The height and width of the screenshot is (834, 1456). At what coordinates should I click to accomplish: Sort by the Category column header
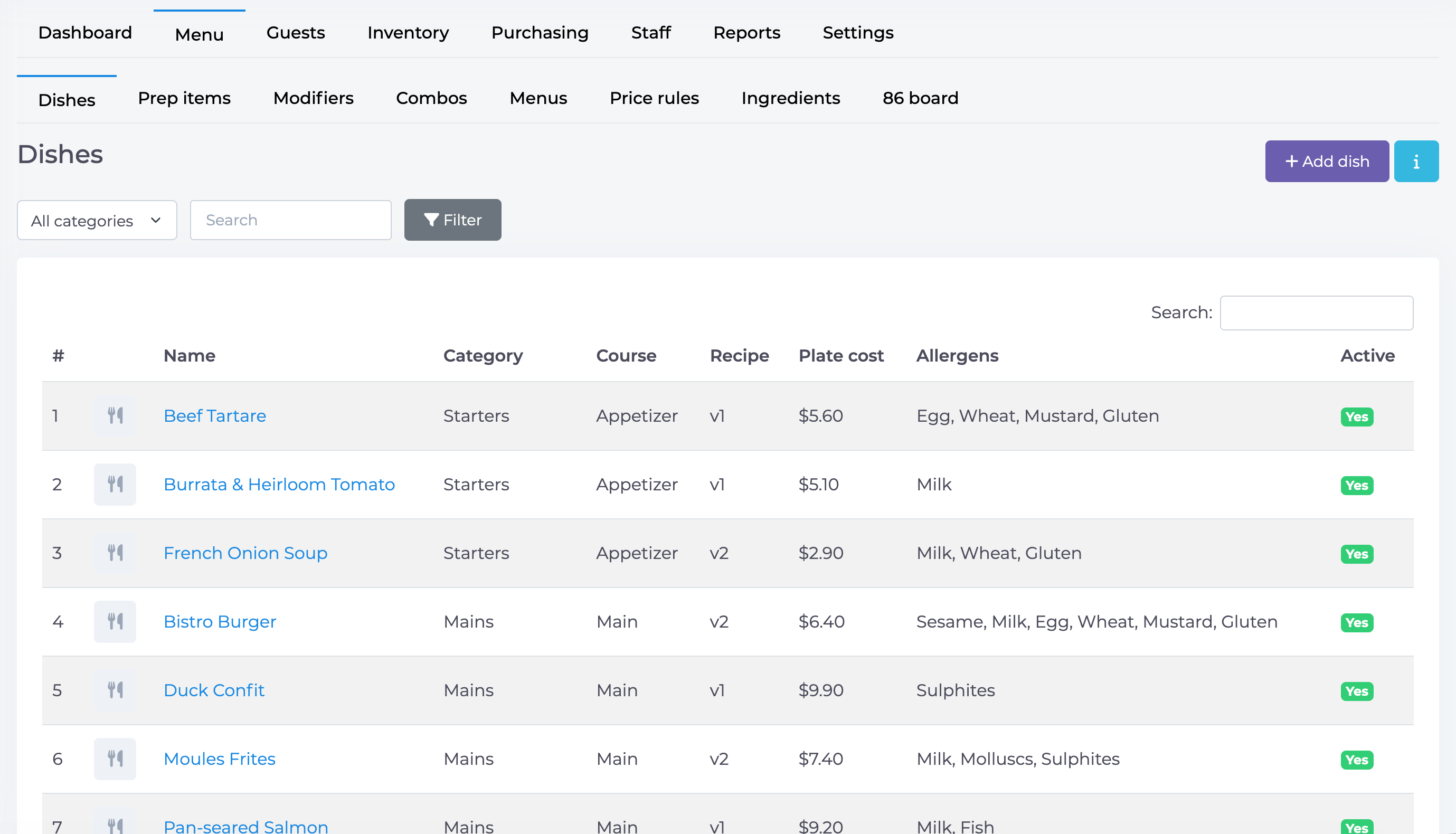click(483, 356)
